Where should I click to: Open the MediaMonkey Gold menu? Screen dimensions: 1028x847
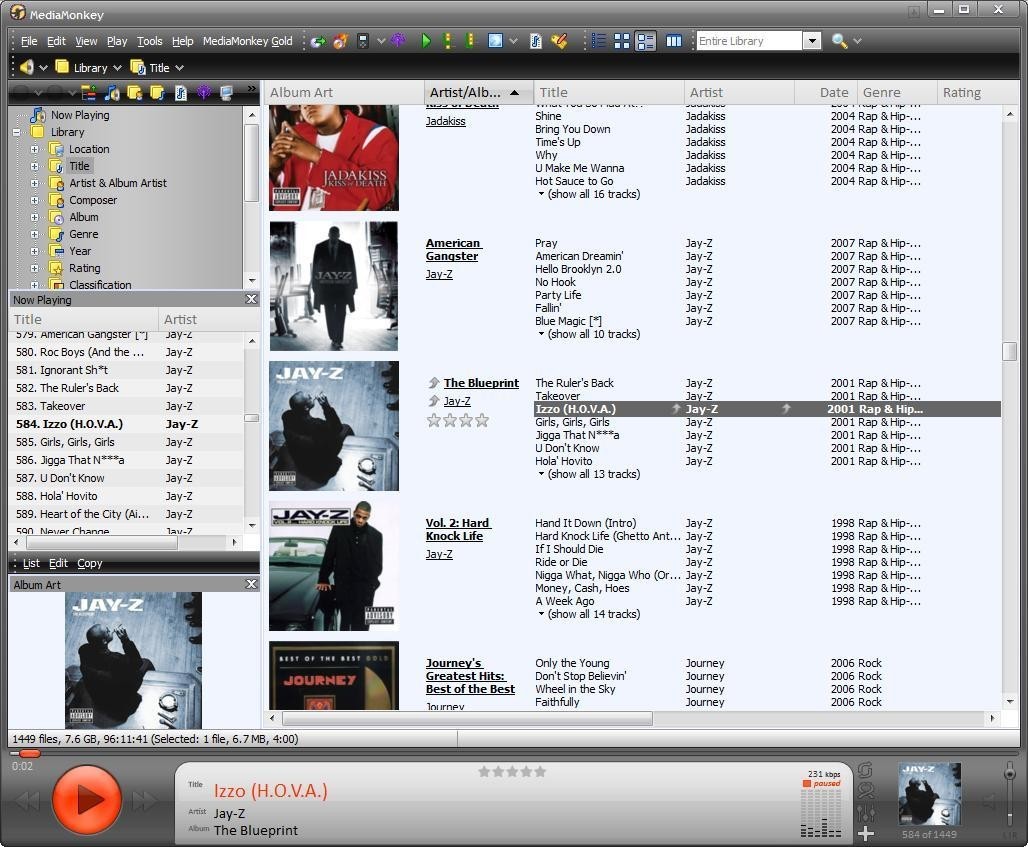[247, 41]
